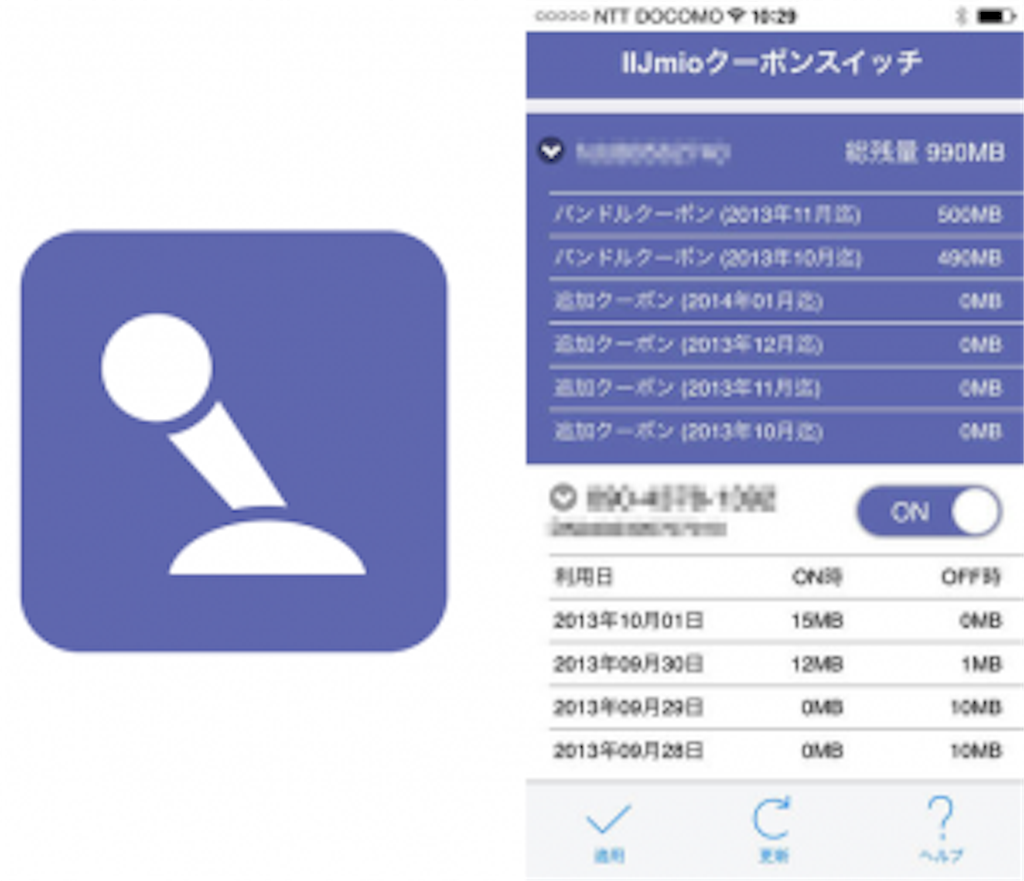Tap the Wi-Fi signal icon in status bar
This screenshot has width=1024, height=881.
tap(736, 15)
